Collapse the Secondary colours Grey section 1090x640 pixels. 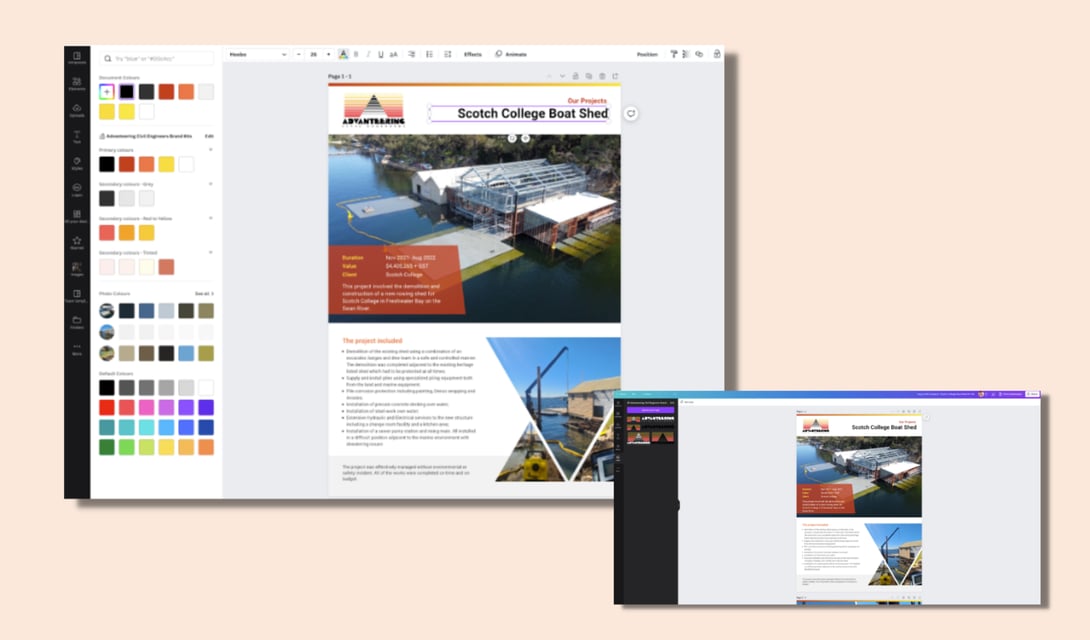[211, 184]
